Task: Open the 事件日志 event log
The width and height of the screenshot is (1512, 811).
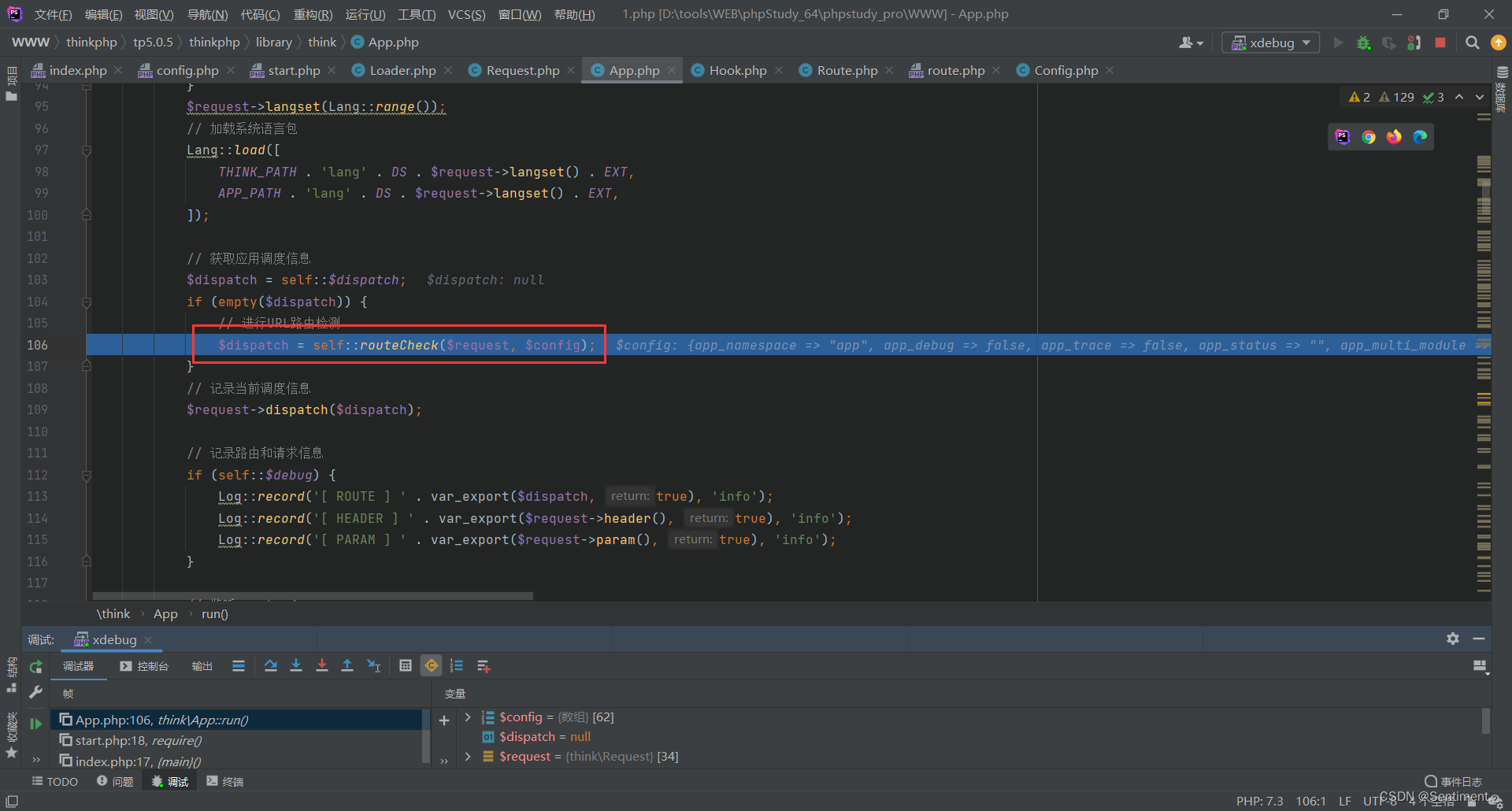Action: tap(1454, 781)
